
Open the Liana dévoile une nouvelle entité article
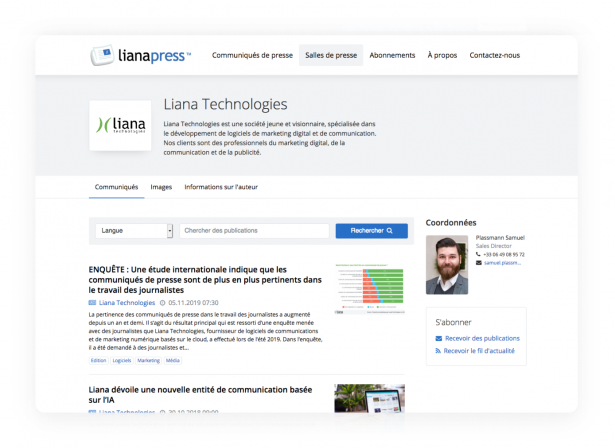click(x=200, y=395)
